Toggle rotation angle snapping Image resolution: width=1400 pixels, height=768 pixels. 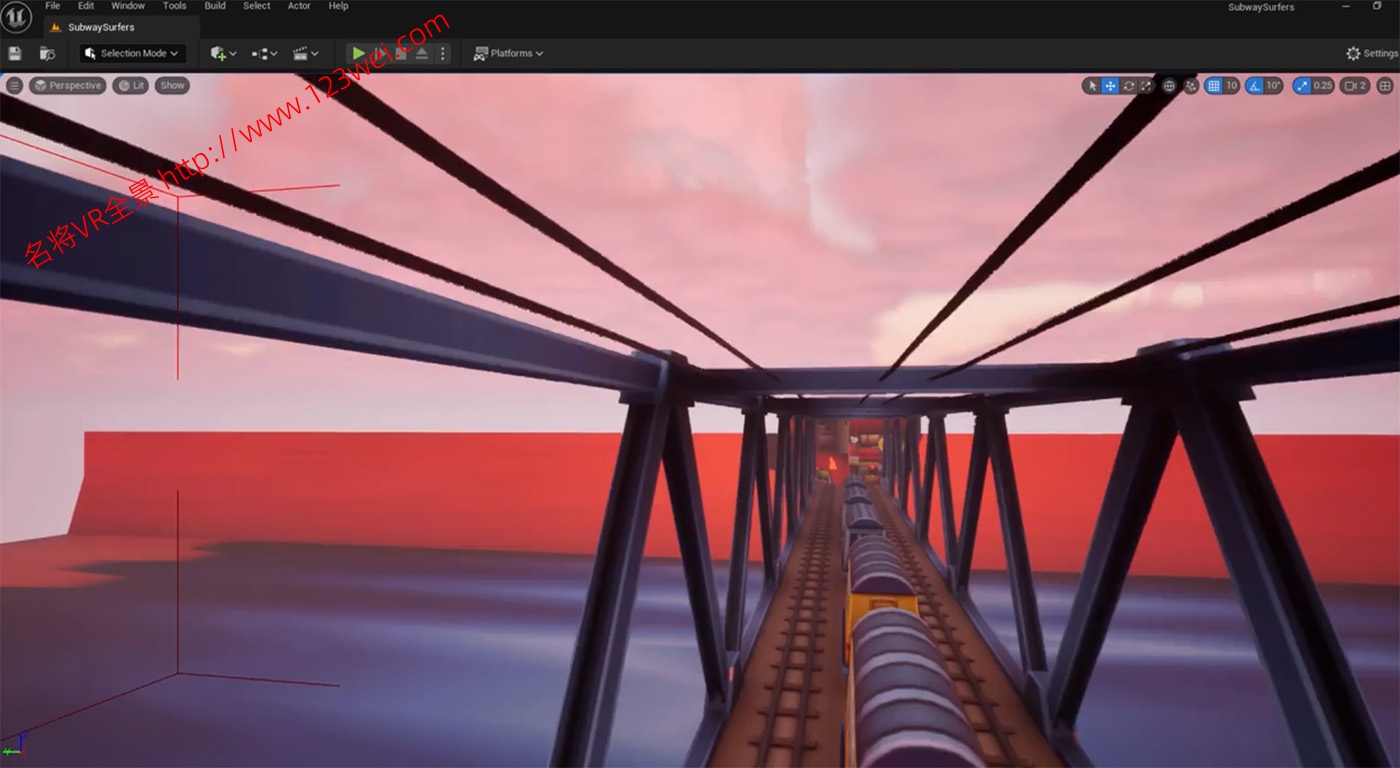point(1255,86)
